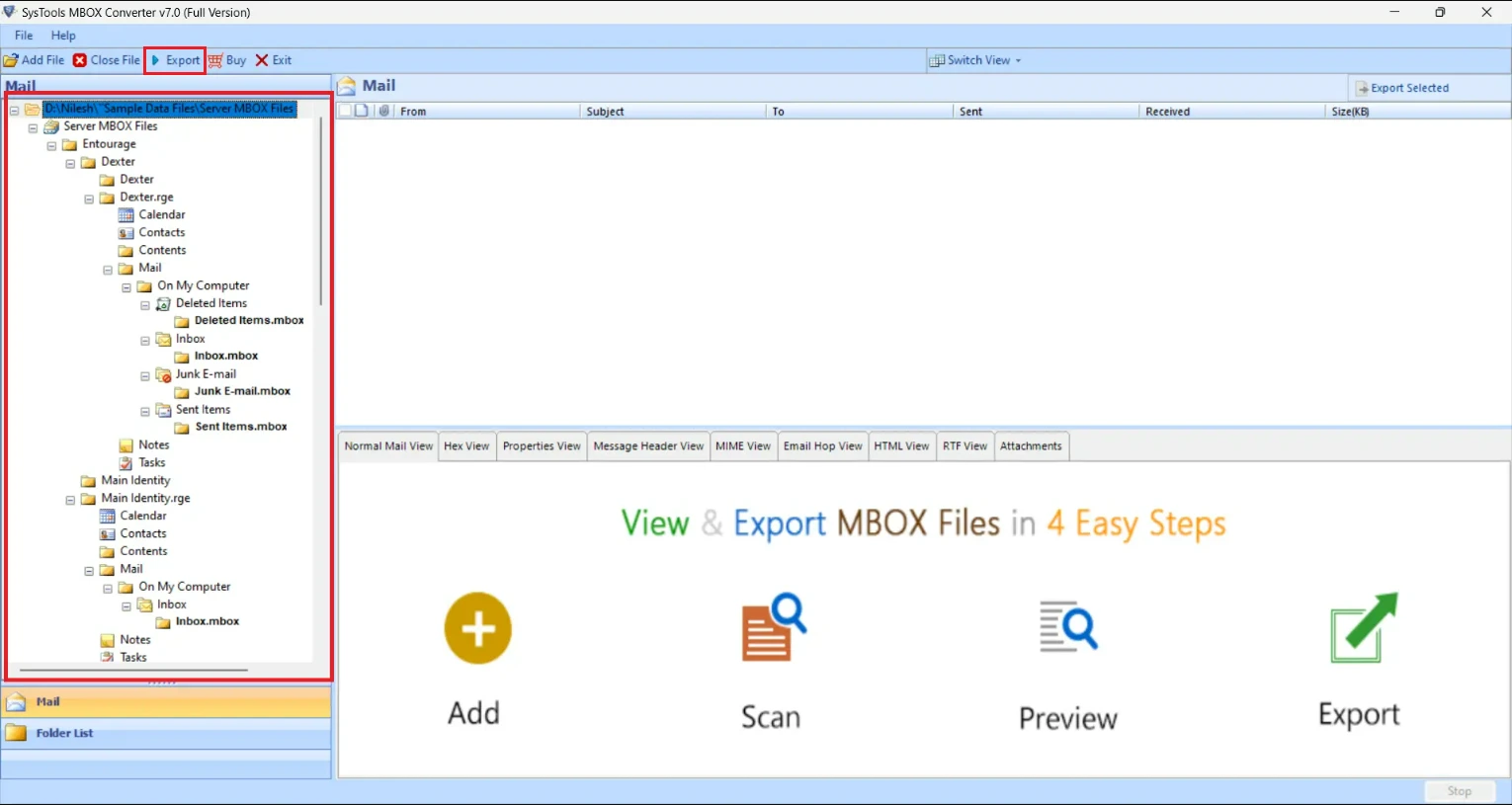Open the File menu
The image size is (1512, 805).
pyautogui.click(x=24, y=36)
